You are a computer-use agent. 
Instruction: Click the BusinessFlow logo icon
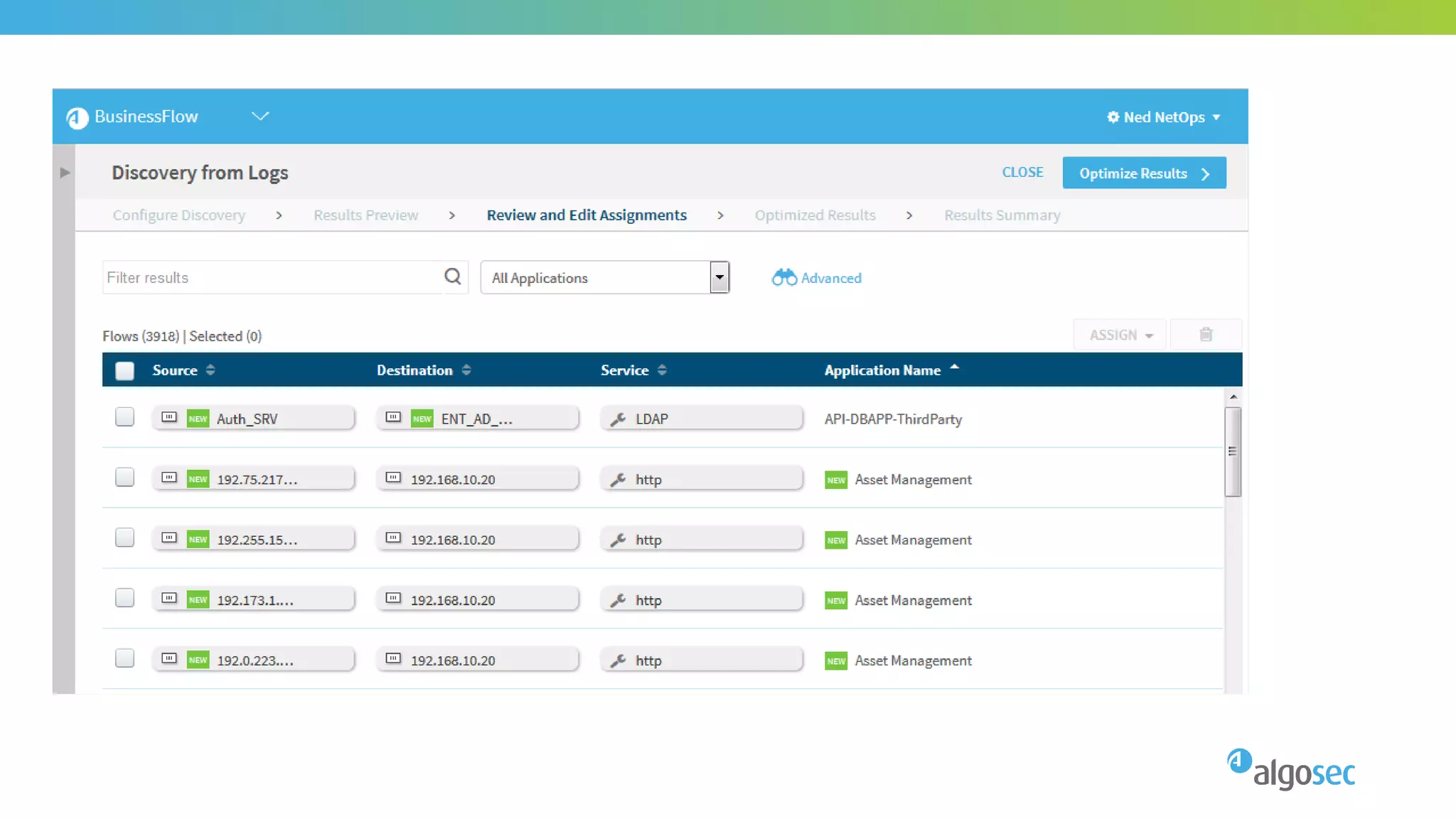[77, 117]
